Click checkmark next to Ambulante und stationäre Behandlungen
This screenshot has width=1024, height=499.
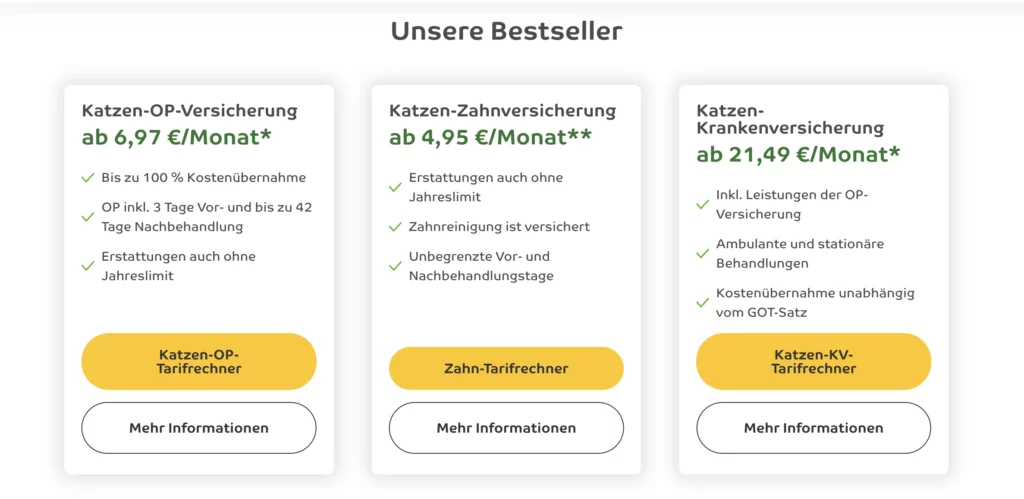(x=703, y=253)
